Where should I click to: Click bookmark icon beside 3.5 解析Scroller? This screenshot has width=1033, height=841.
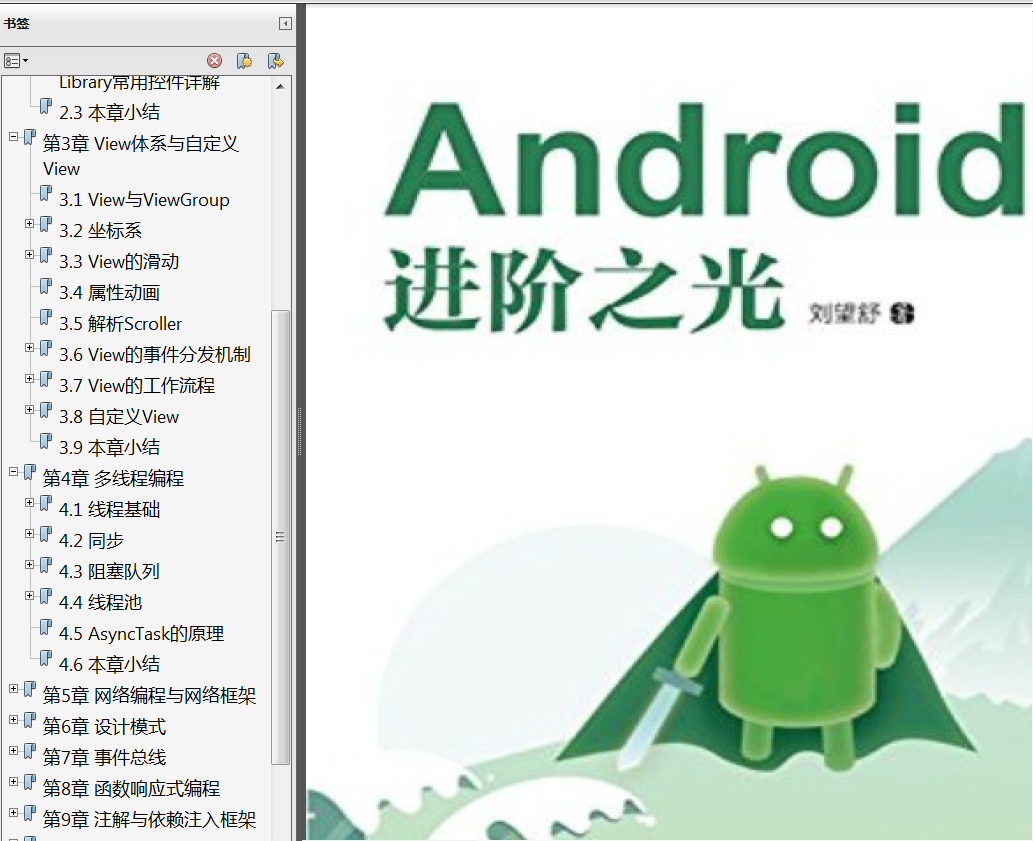[x=45, y=317]
